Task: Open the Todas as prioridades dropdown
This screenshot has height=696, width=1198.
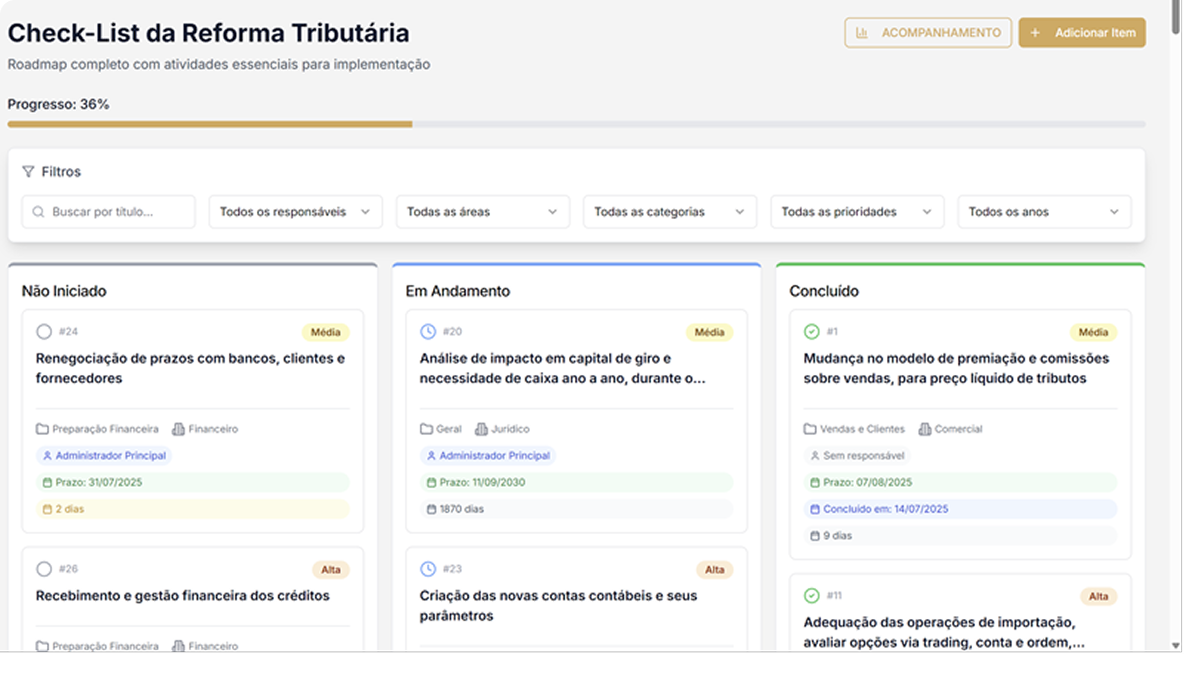Action: [856, 212]
